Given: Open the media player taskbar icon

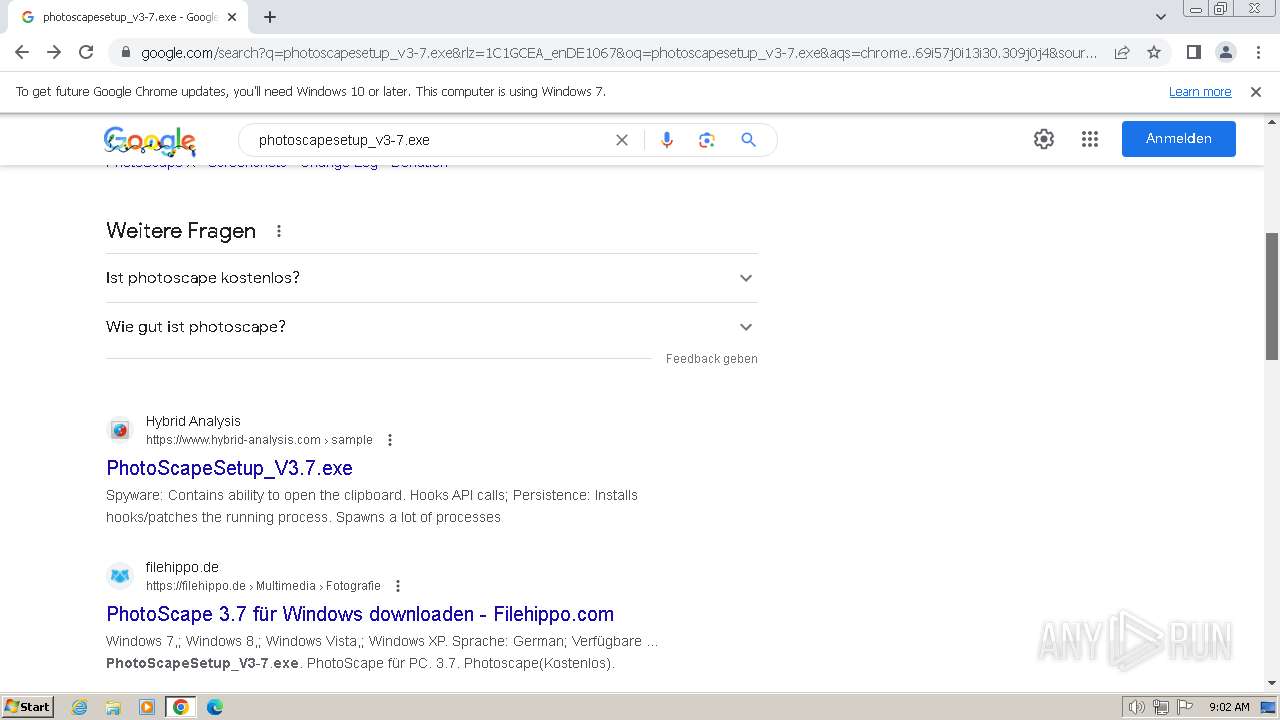Looking at the screenshot, I should tap(147, 707).
